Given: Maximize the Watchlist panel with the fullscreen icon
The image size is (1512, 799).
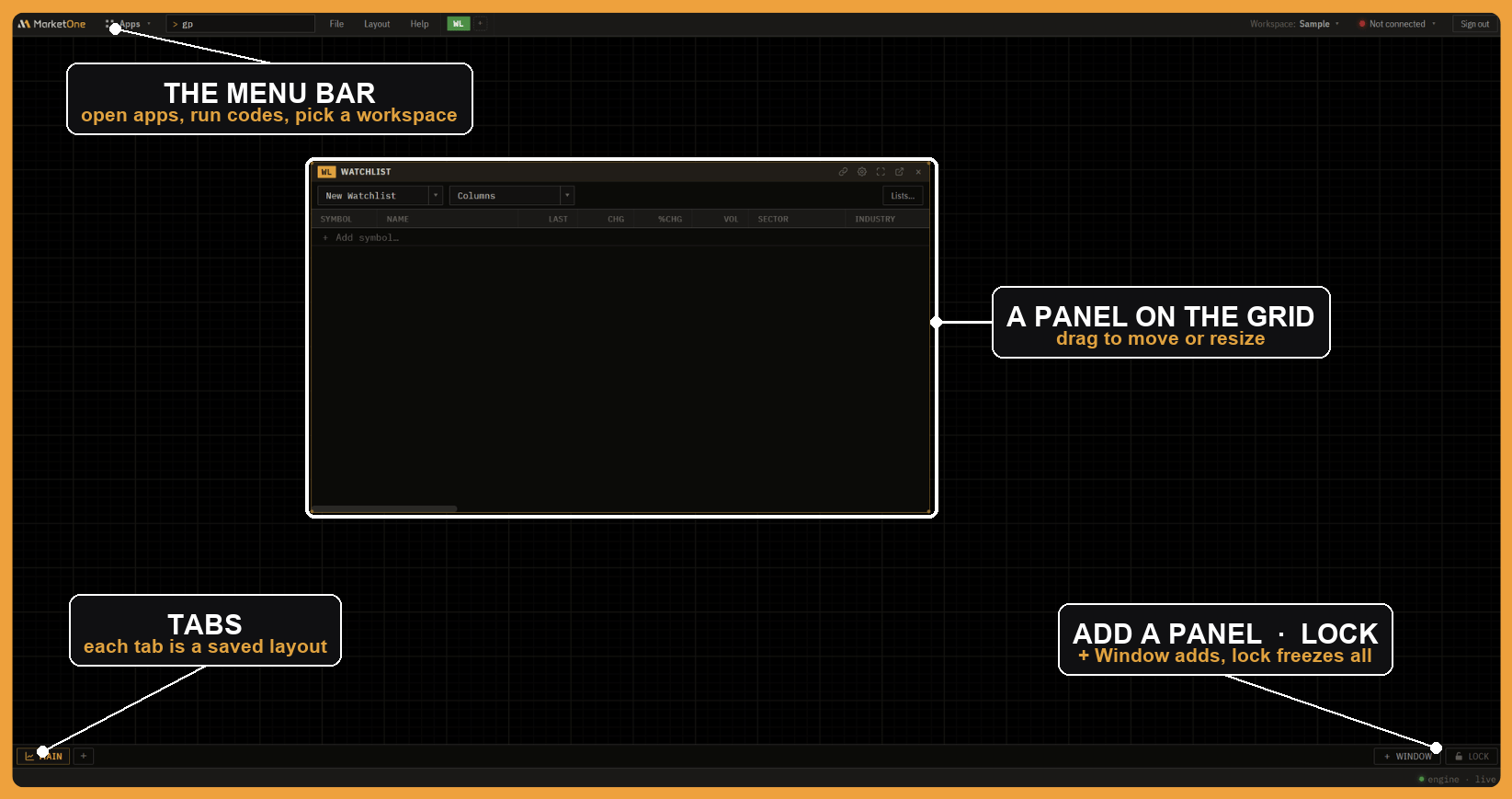Looking at the screenshot, I should pos(881,172).
